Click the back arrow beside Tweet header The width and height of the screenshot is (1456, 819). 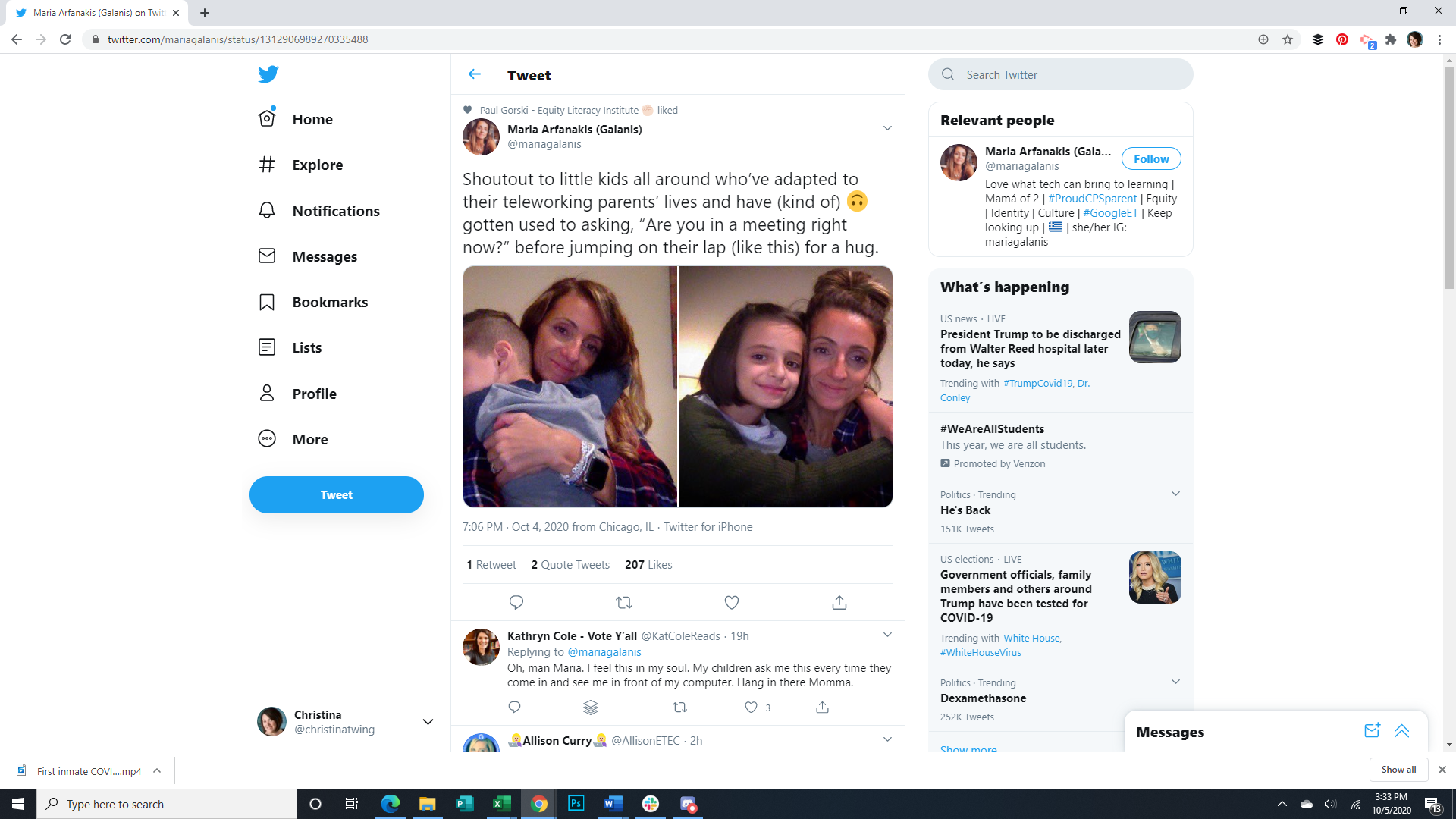tap(475, 74)
